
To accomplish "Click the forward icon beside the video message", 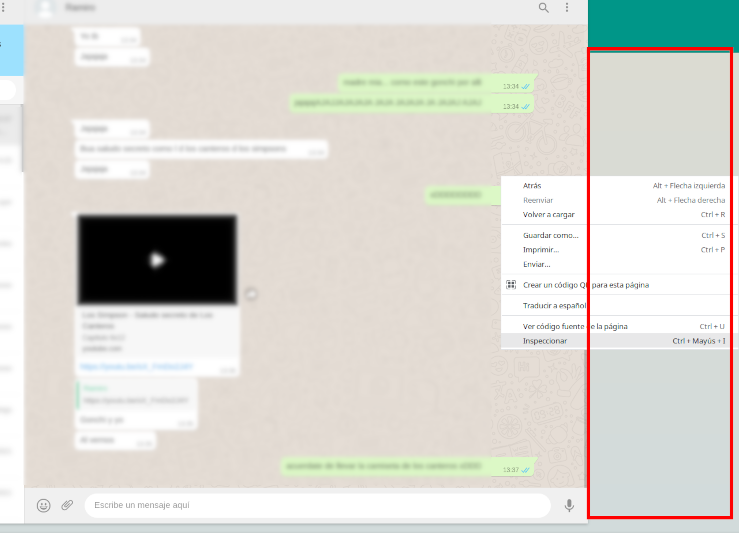I will click(x=251, y=293).
